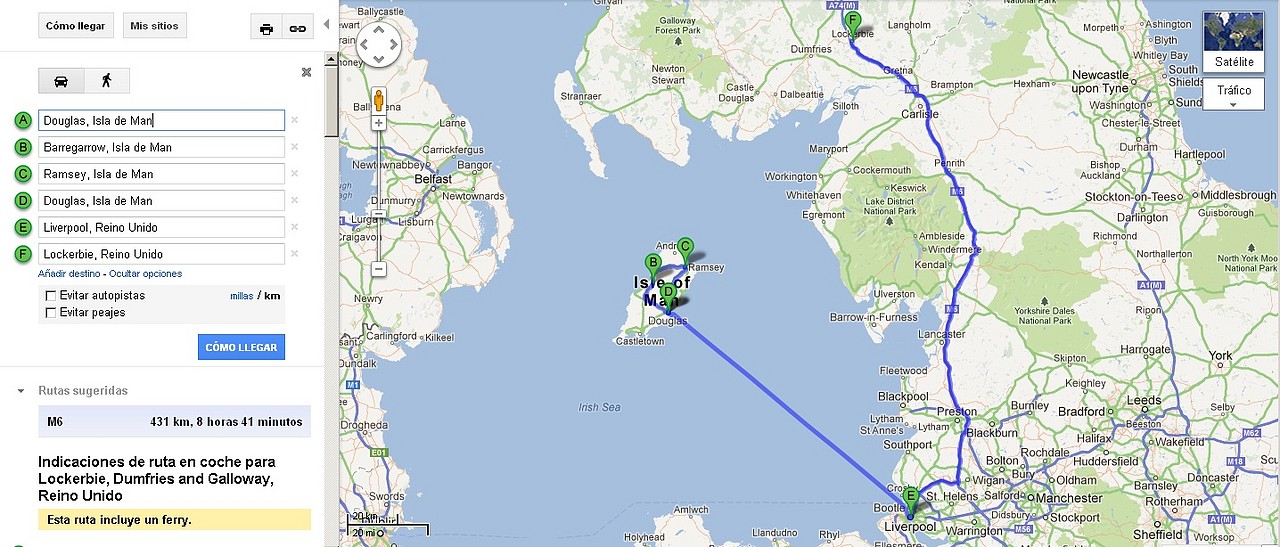This screenshot has width=1280, height=547.
Task: Collapse the left panel with arrow
Action: [326, 23]
